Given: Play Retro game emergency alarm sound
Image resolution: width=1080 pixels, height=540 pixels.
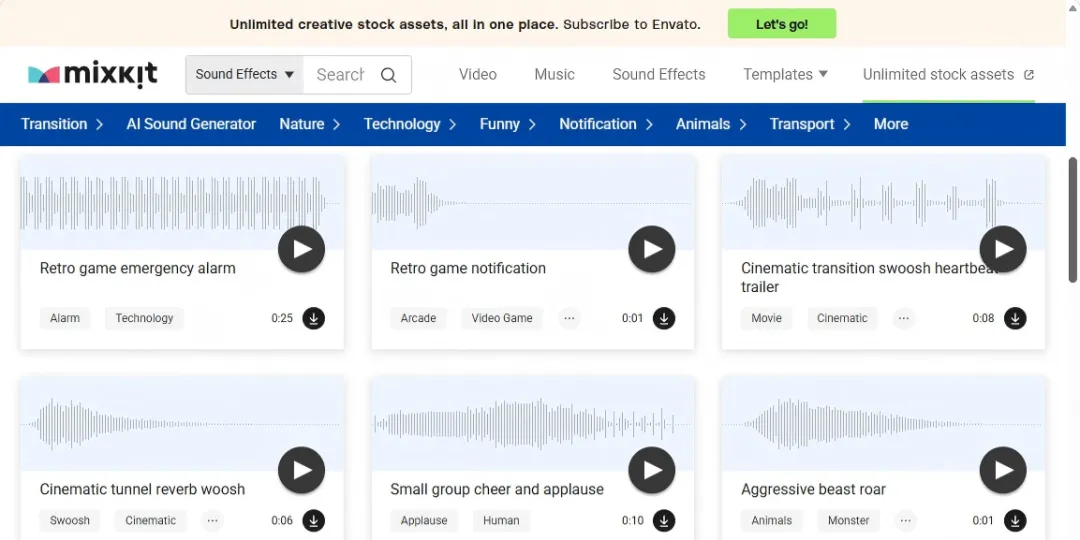Looking at the screenshot, I should [x=302, y=249].
